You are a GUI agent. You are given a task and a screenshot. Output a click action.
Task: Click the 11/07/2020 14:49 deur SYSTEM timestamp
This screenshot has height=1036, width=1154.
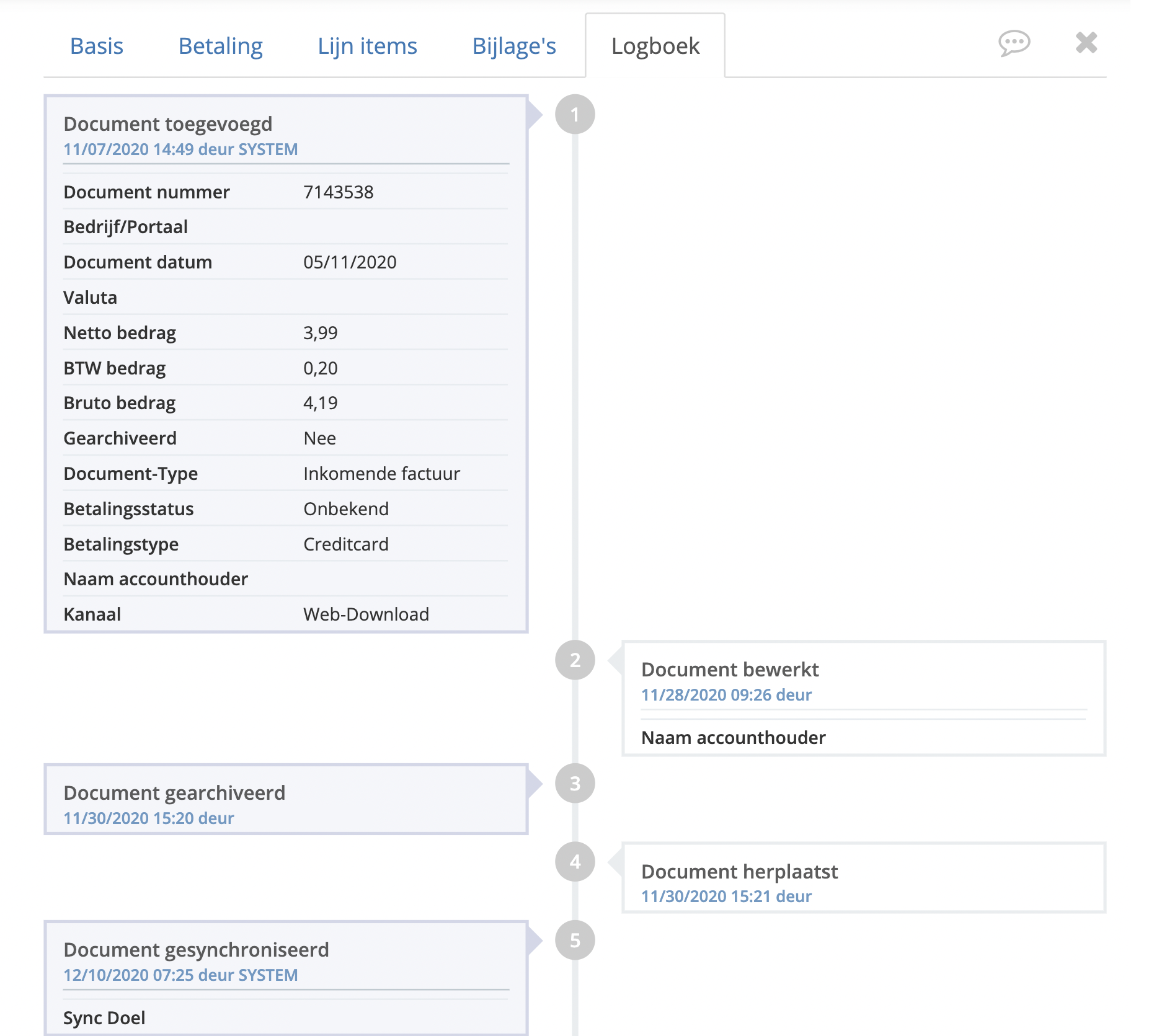point(180,149)
